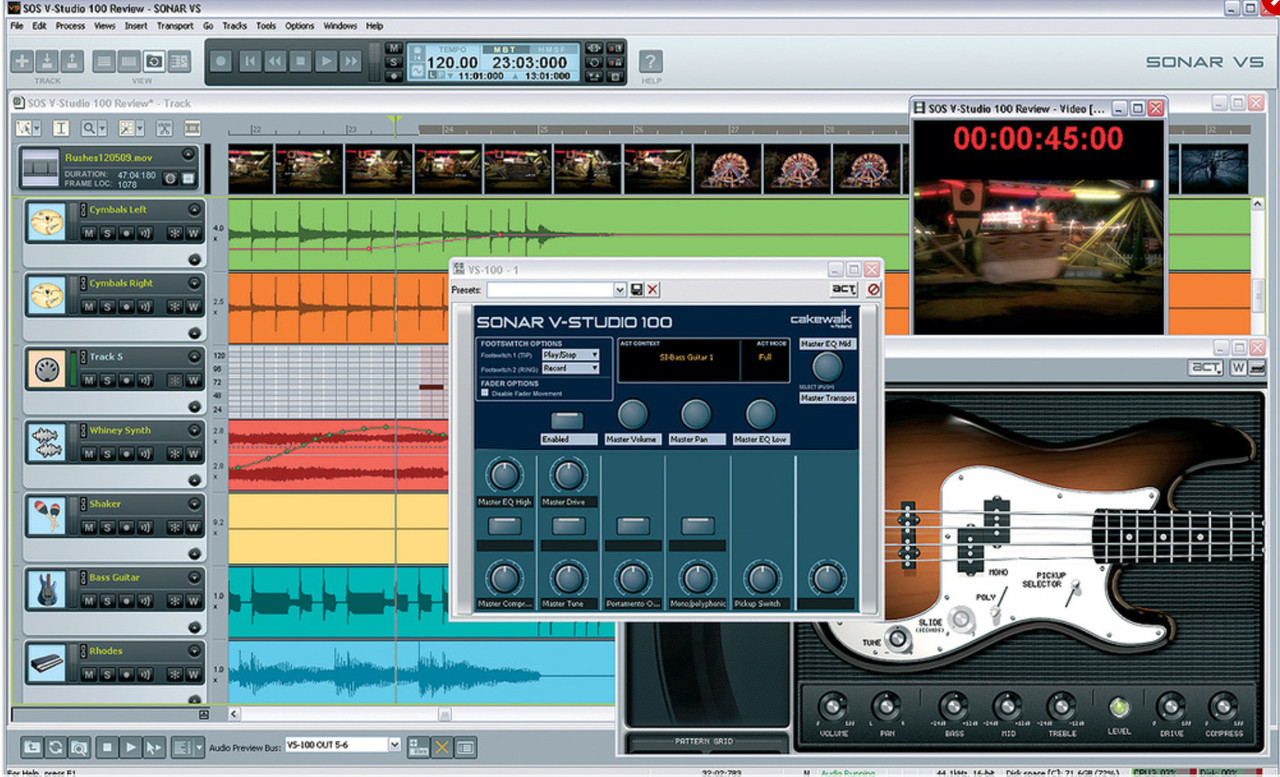Expand the Bass Guitar track strip arrow
This screenshot has width=1280, height=777.
click(194, 577)
